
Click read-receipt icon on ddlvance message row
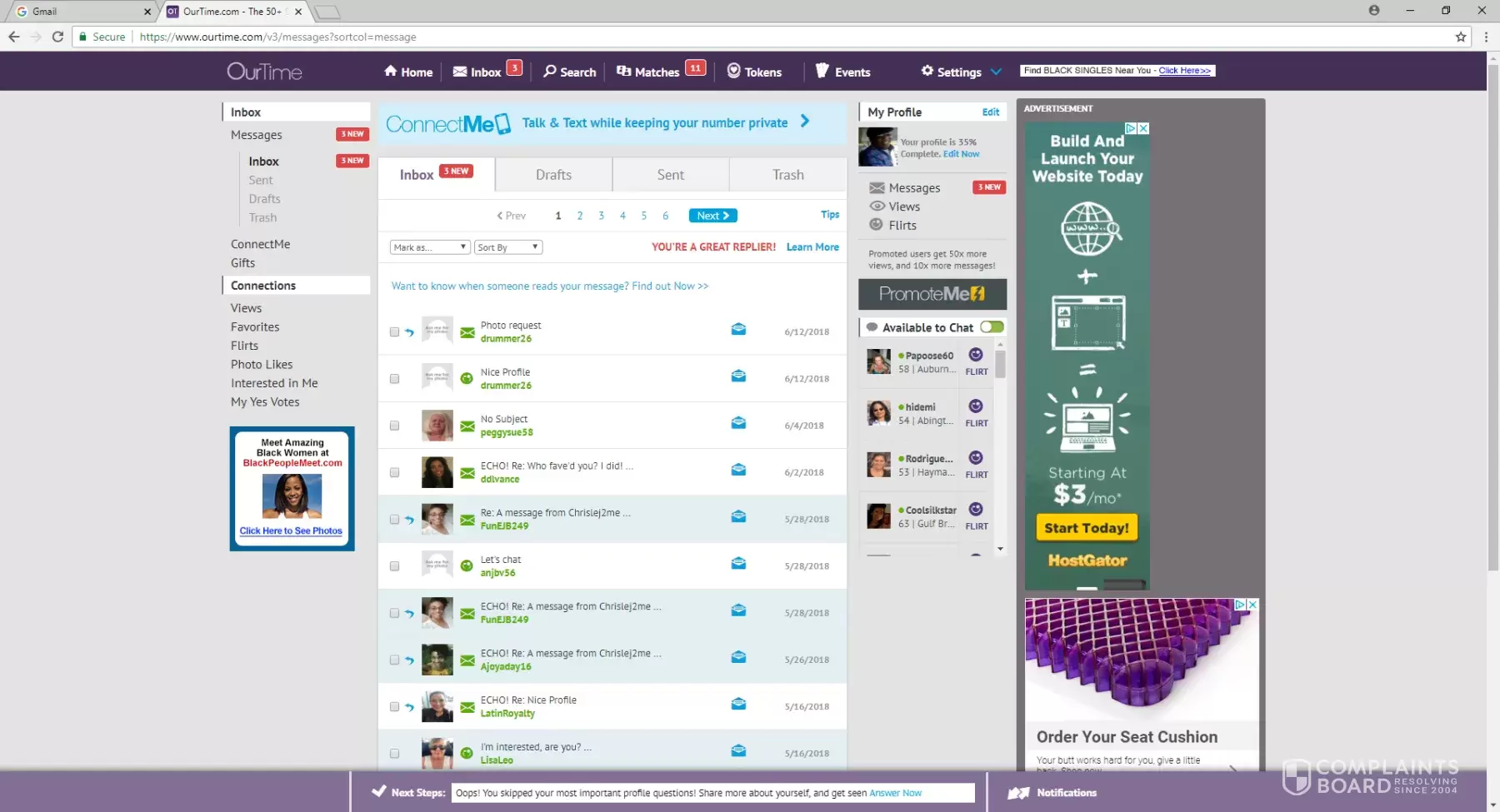coord(738,470)
